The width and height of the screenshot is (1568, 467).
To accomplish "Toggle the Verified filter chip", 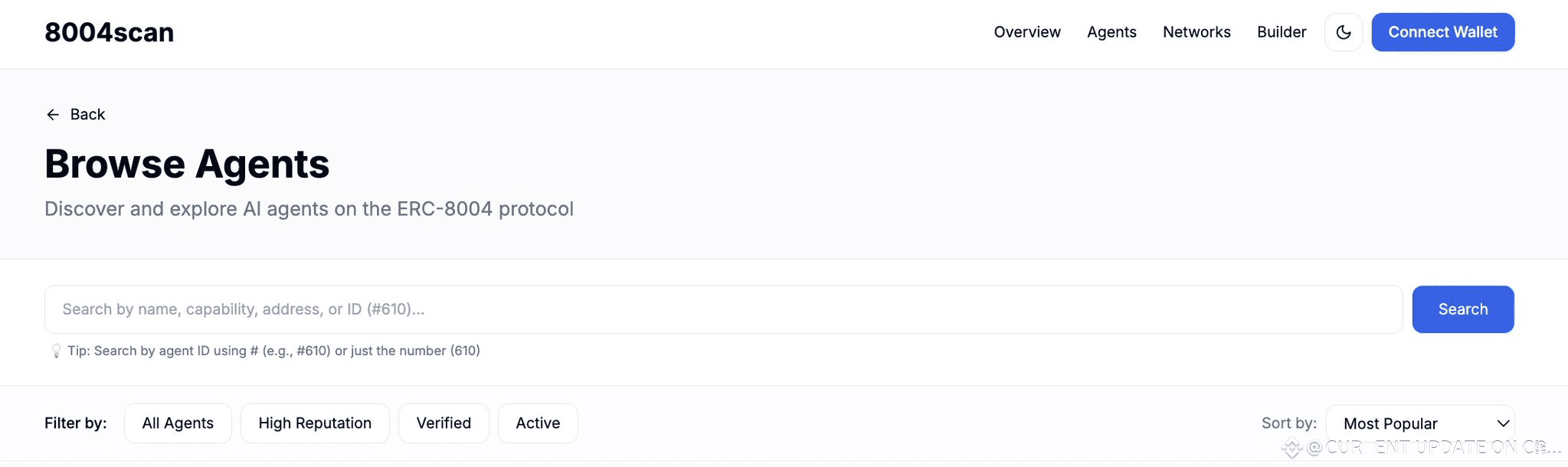I will (x=444, y=423).
